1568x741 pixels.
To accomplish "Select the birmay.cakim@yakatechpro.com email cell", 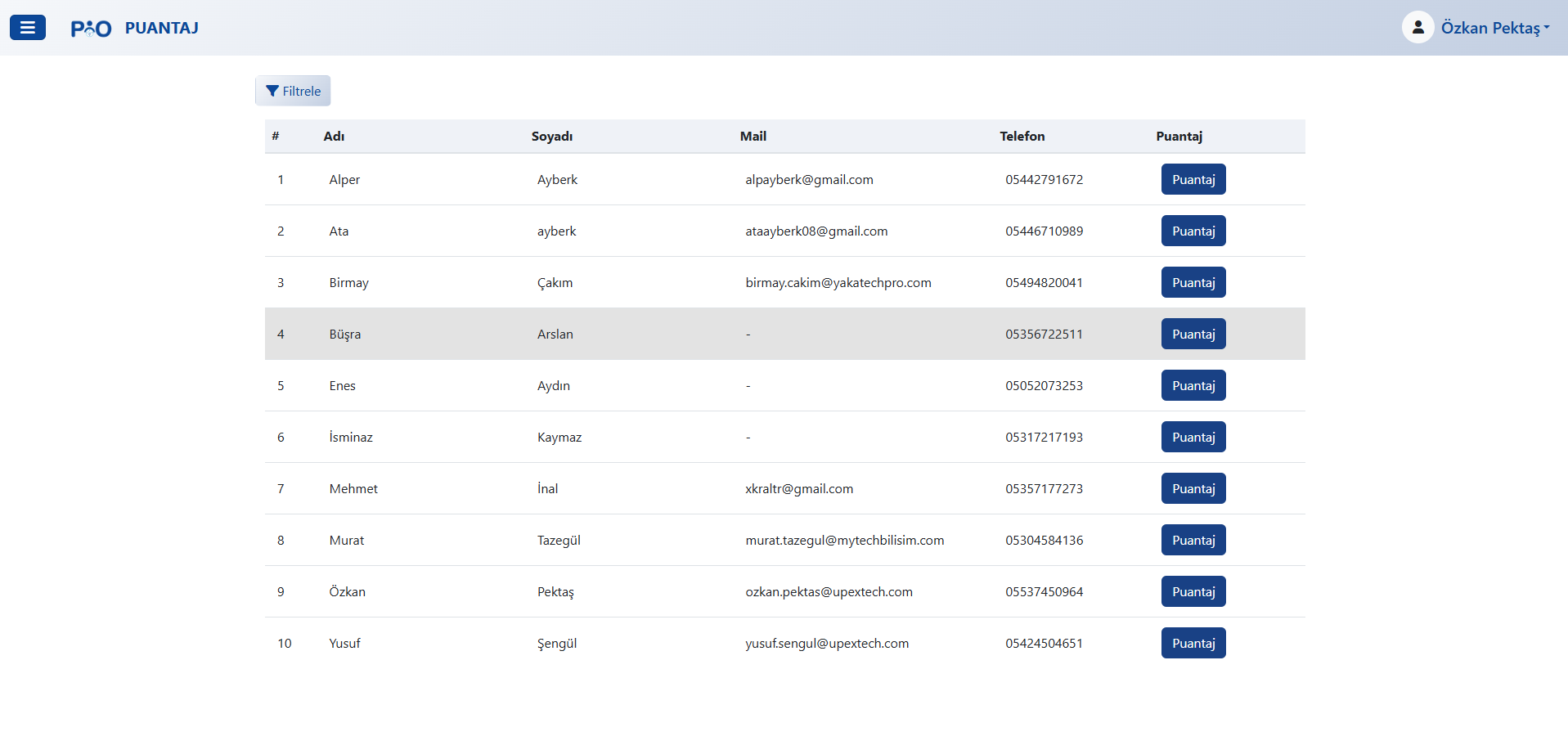I will point(838,283).
